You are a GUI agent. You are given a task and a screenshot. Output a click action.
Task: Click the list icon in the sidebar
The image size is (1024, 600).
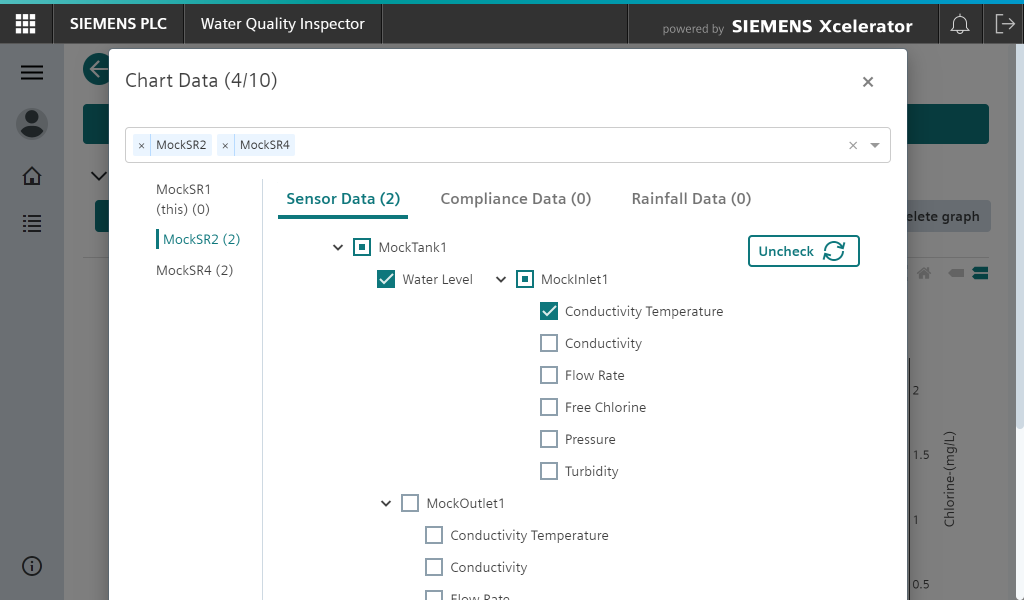(x=31, y=223)
